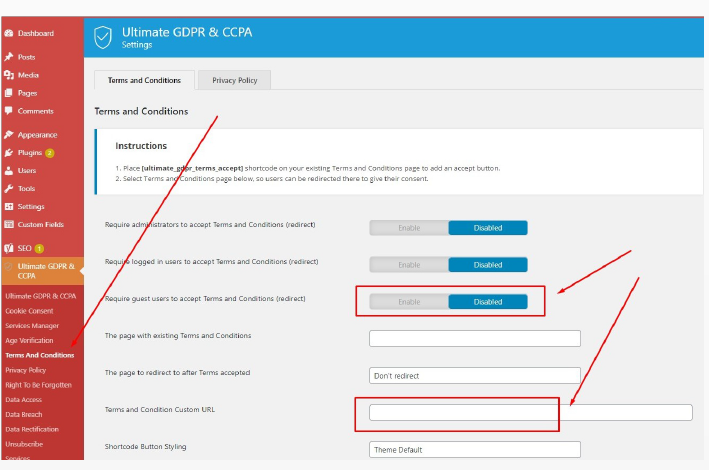Click the Custom Fields icon
This screenshot has height=470, width=709.
9,224
